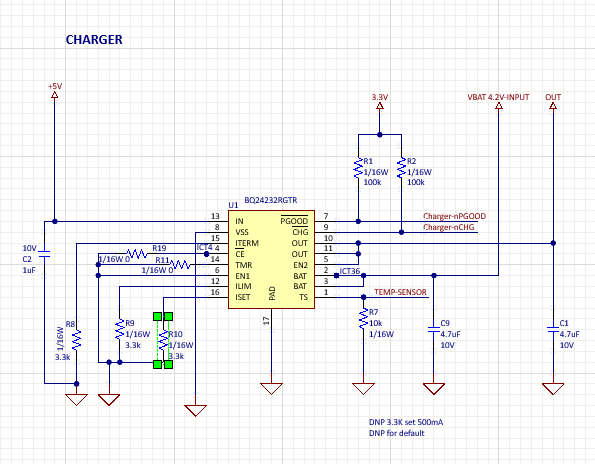The height and width of the screenshot is (464, 595).
Task: Select the U1 BQ24232RGTR chip body
Action: tap(271, 260)
